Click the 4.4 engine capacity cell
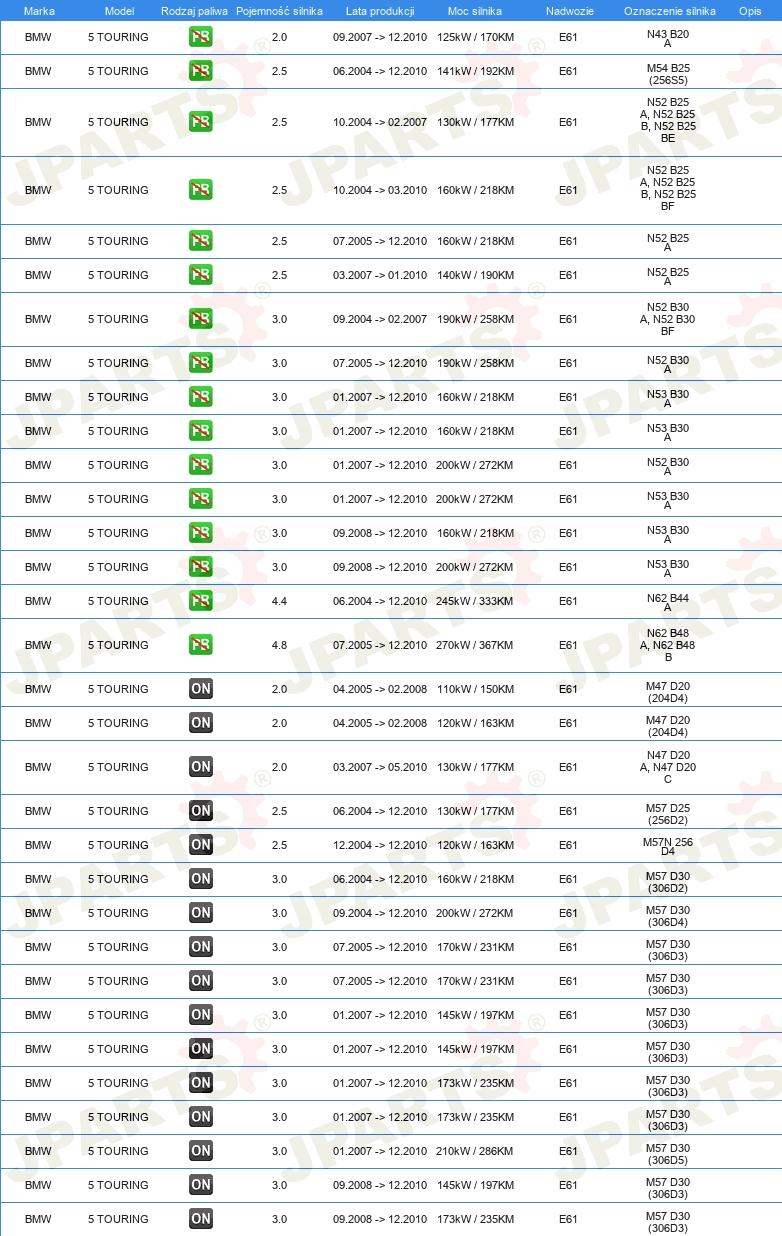 [x=279, y=601]
